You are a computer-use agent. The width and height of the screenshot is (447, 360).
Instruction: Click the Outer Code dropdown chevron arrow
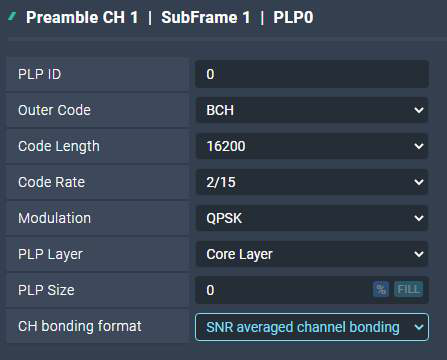click(419, 110)
